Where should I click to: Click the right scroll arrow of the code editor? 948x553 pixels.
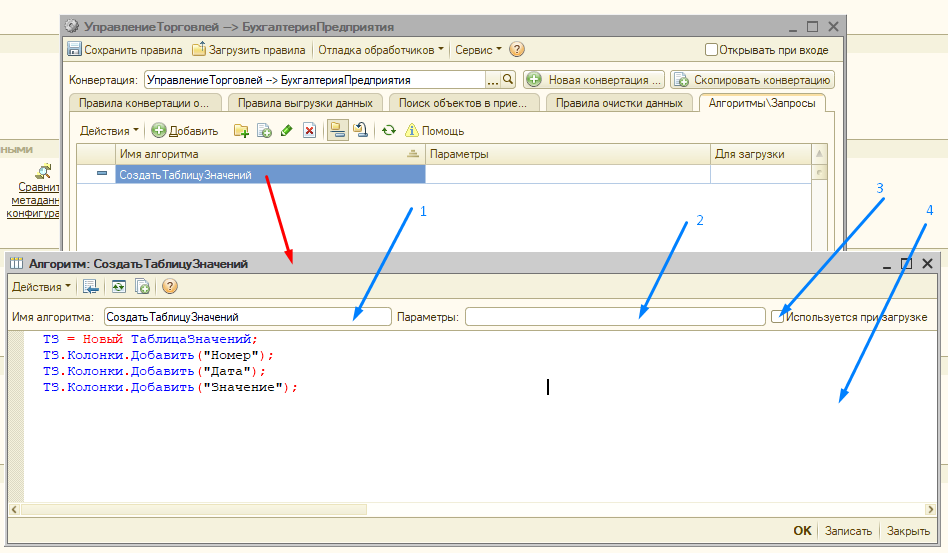pos(931,509)
